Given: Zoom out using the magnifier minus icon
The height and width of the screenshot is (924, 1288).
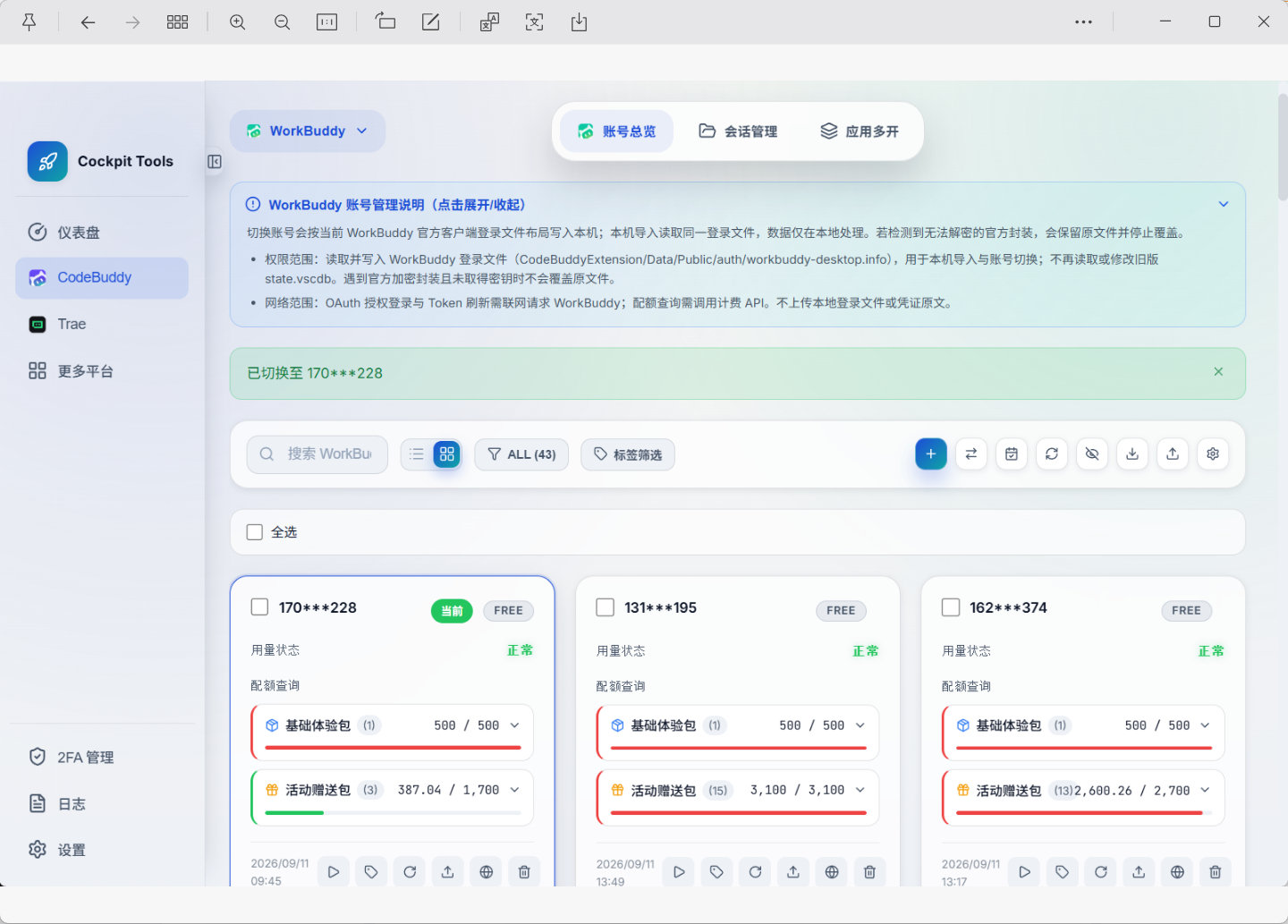Looking at the screenshot, I should pyautogui.click(x=282, y=22).
